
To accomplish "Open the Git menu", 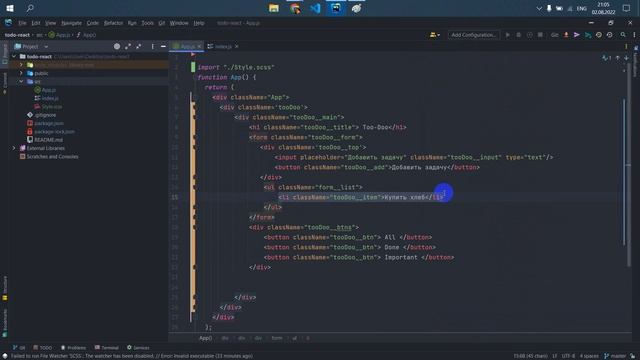I will pyautogui.click(x=162, y=23).
